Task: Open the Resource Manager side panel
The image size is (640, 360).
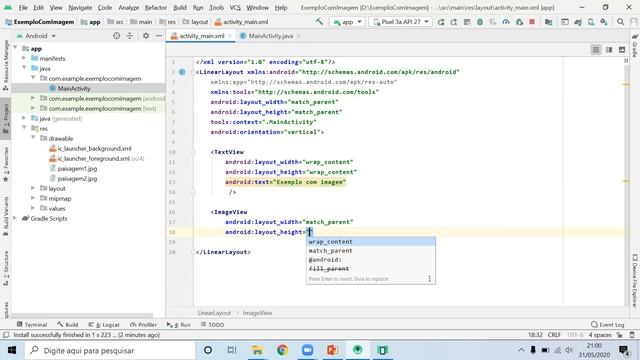Action: coord(6,65)
